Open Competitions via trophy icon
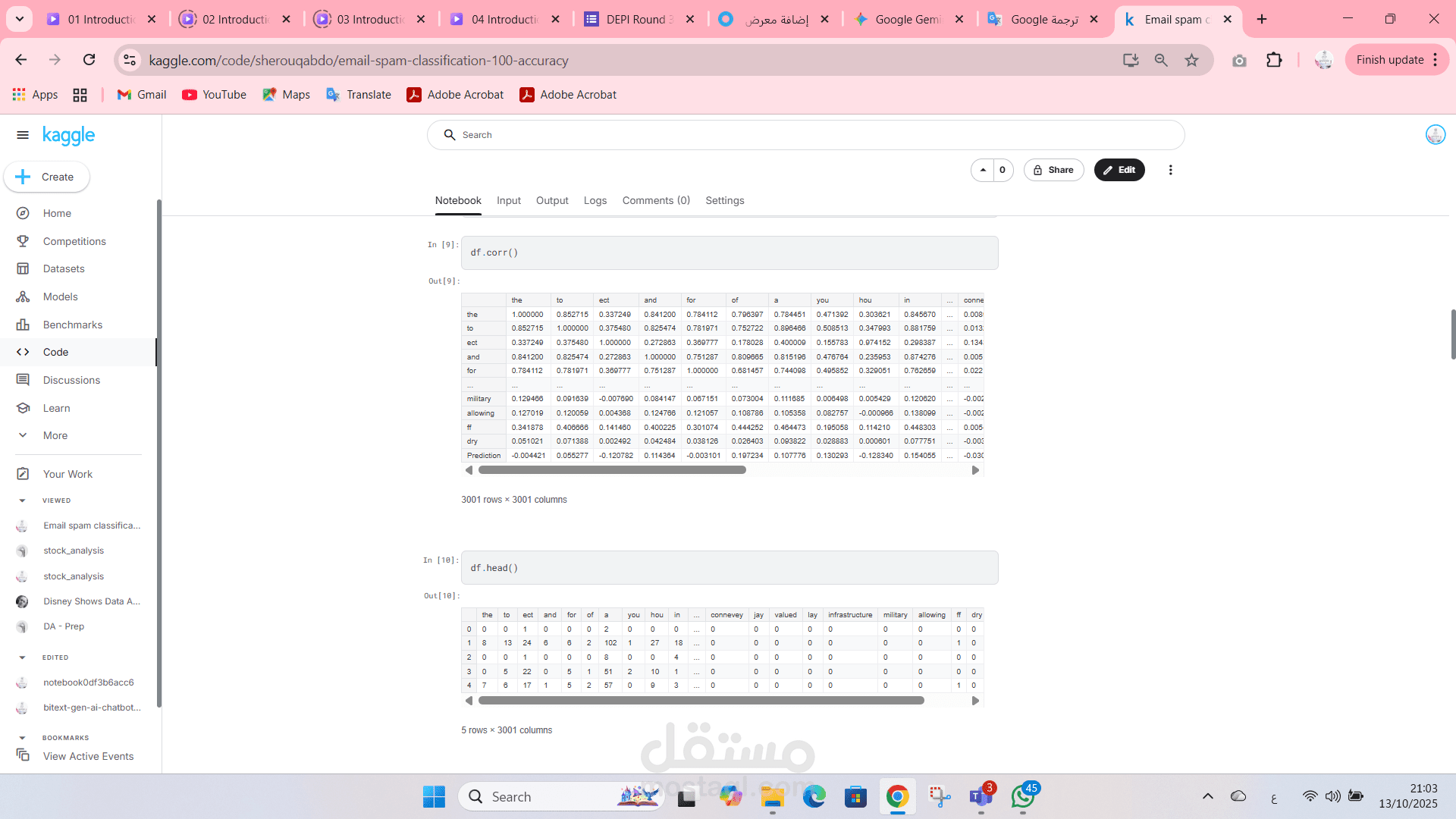 tap(23, 241)
